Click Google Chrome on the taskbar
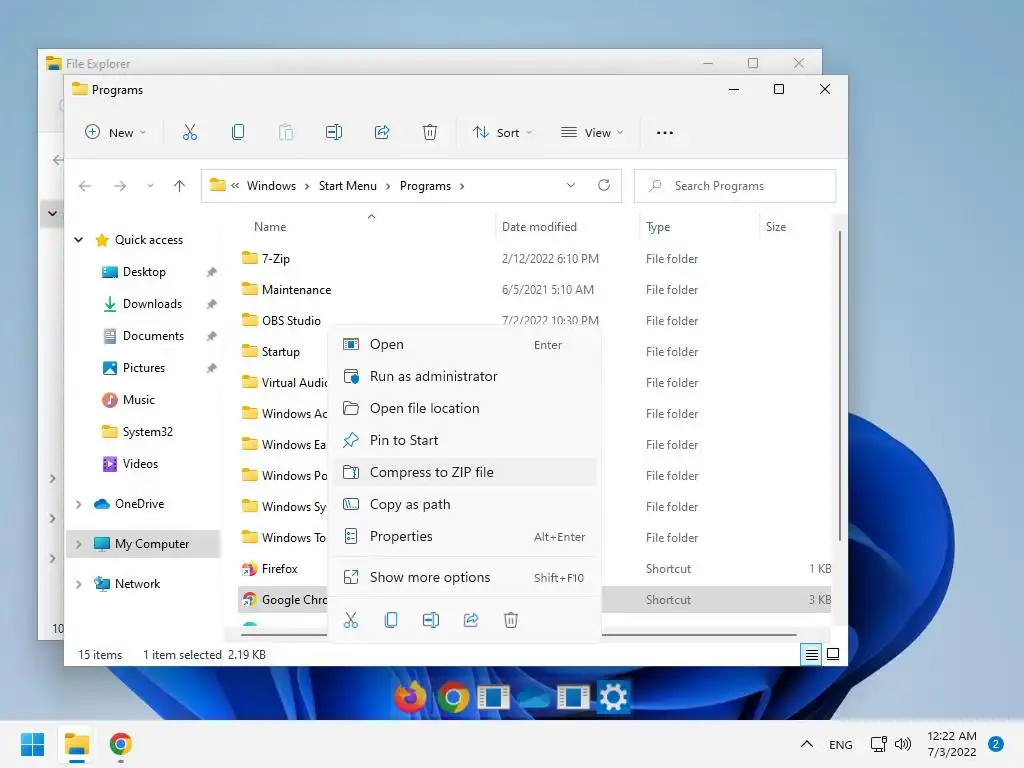1024x768 pixels. click(121, 744)
